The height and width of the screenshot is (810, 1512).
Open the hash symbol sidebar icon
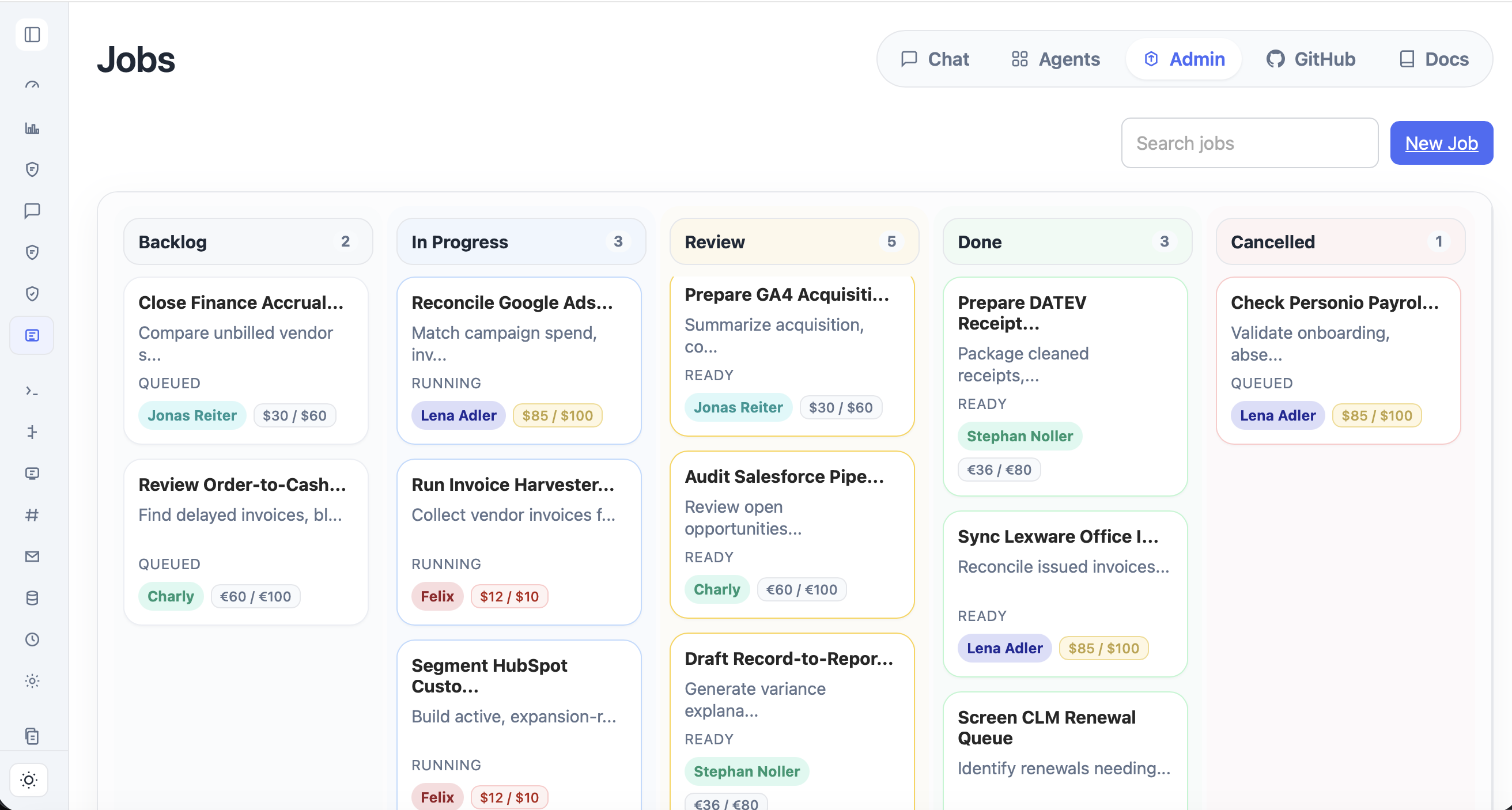(x=32, y=515)
